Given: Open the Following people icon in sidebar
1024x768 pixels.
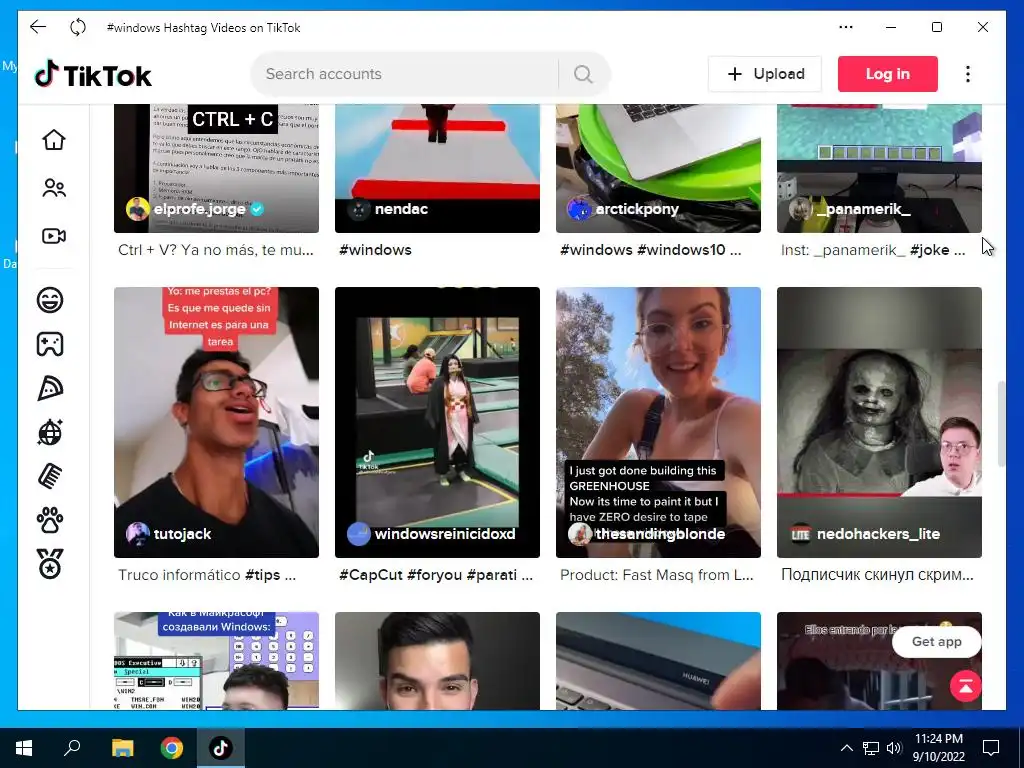Looking at the screenshot, I should point(54,188).
